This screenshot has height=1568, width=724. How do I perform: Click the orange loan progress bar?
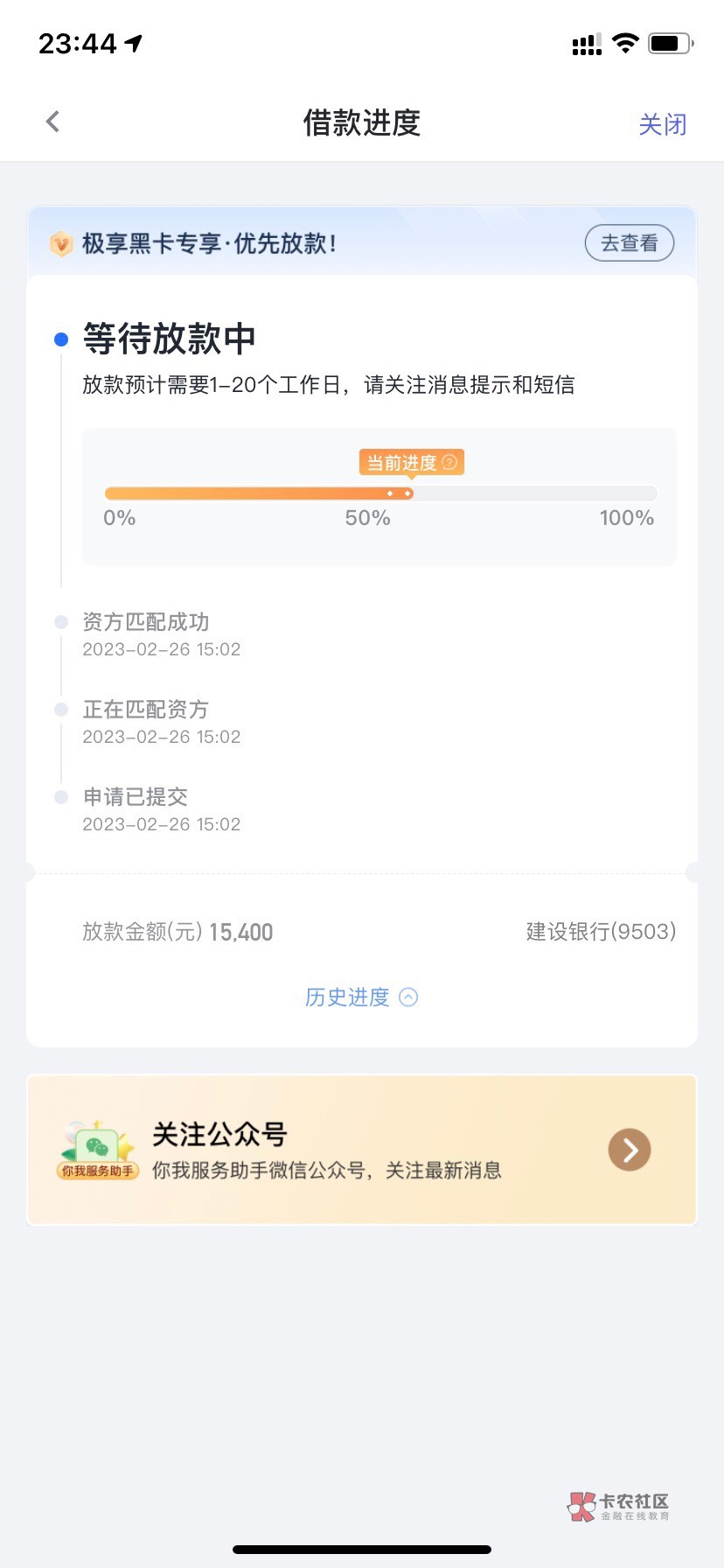point(259,493)
